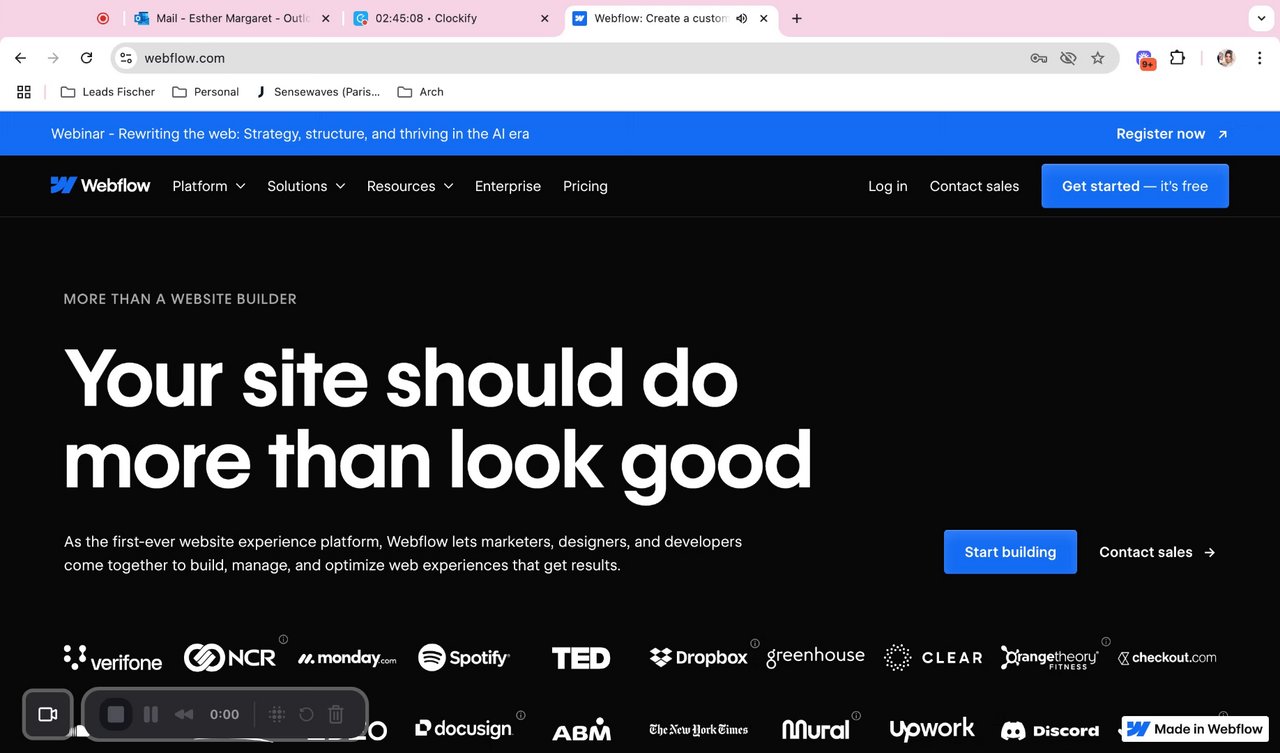This screenshot has width=1280, height=753.
Task: Open the Apps grid in bookmarks bar
Action: pos(24,92)
